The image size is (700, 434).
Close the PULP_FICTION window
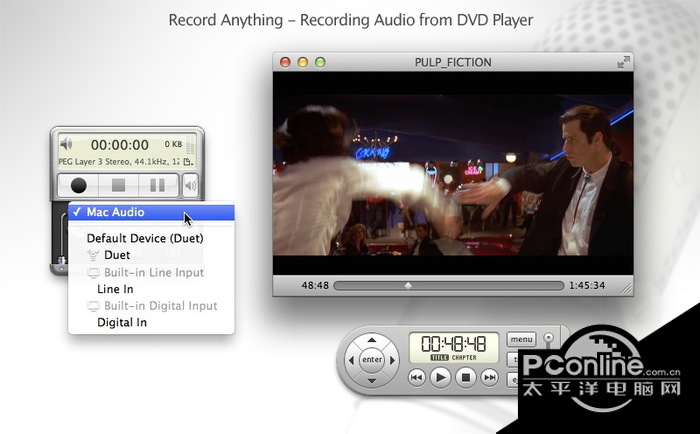[x=285, y=62]
